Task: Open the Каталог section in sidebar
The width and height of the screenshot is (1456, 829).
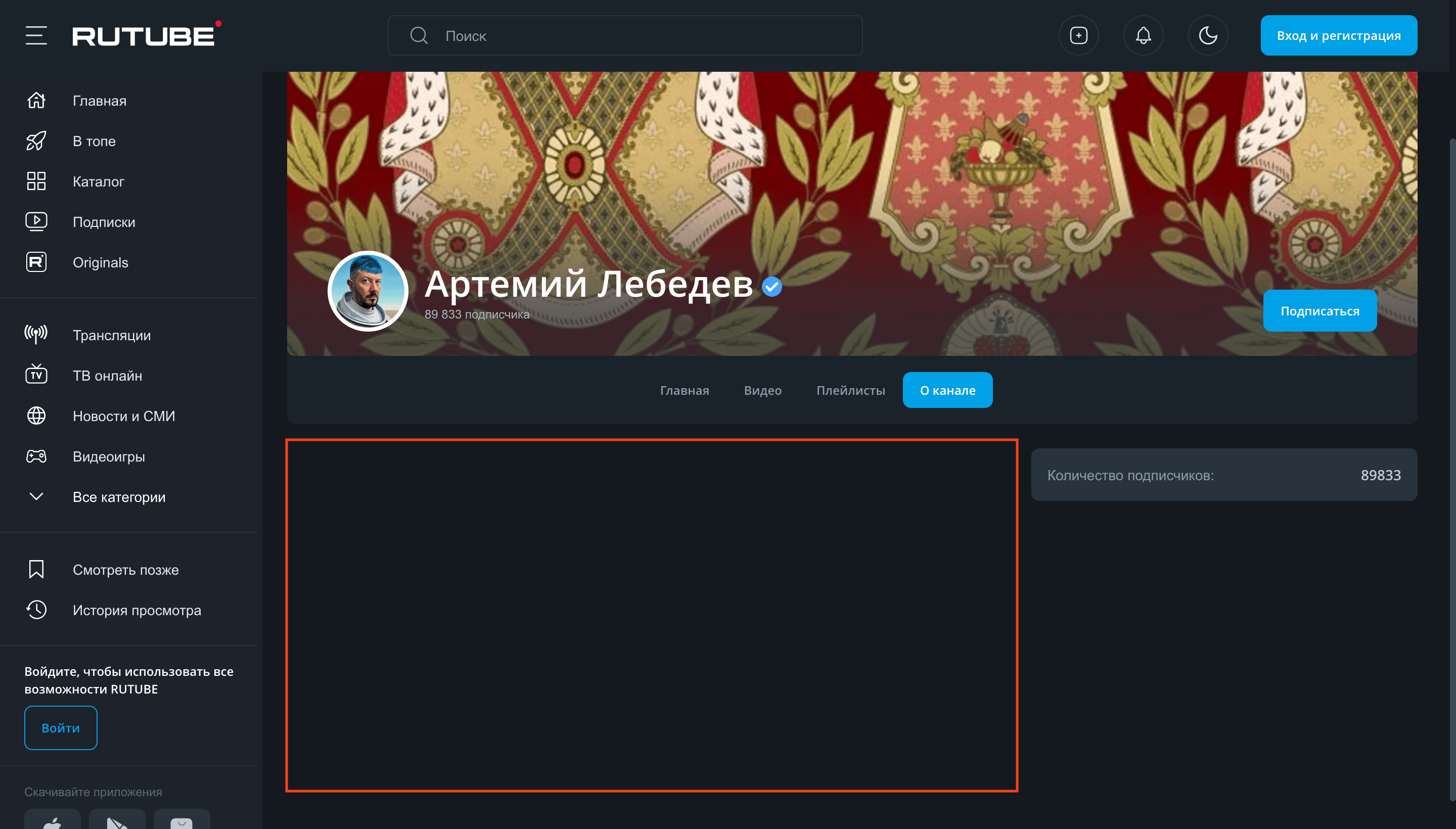Action: [98, 181]
